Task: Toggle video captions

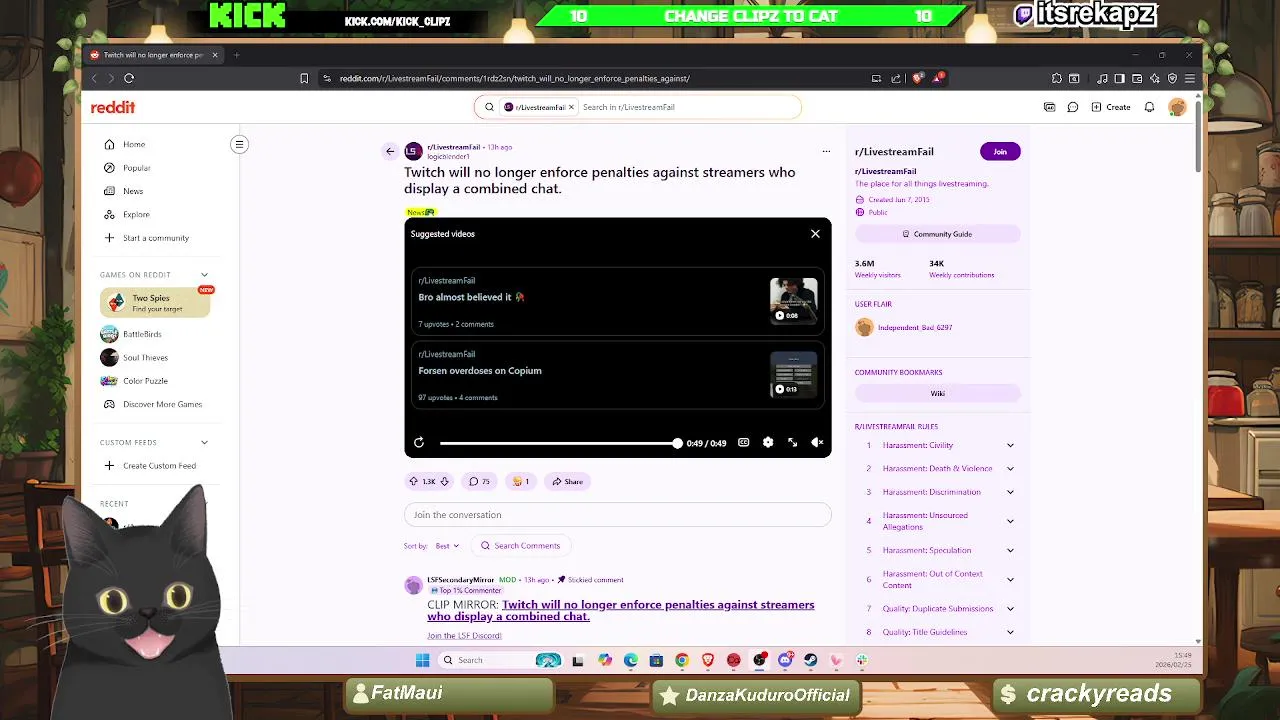Action: [x=744, y=442]
